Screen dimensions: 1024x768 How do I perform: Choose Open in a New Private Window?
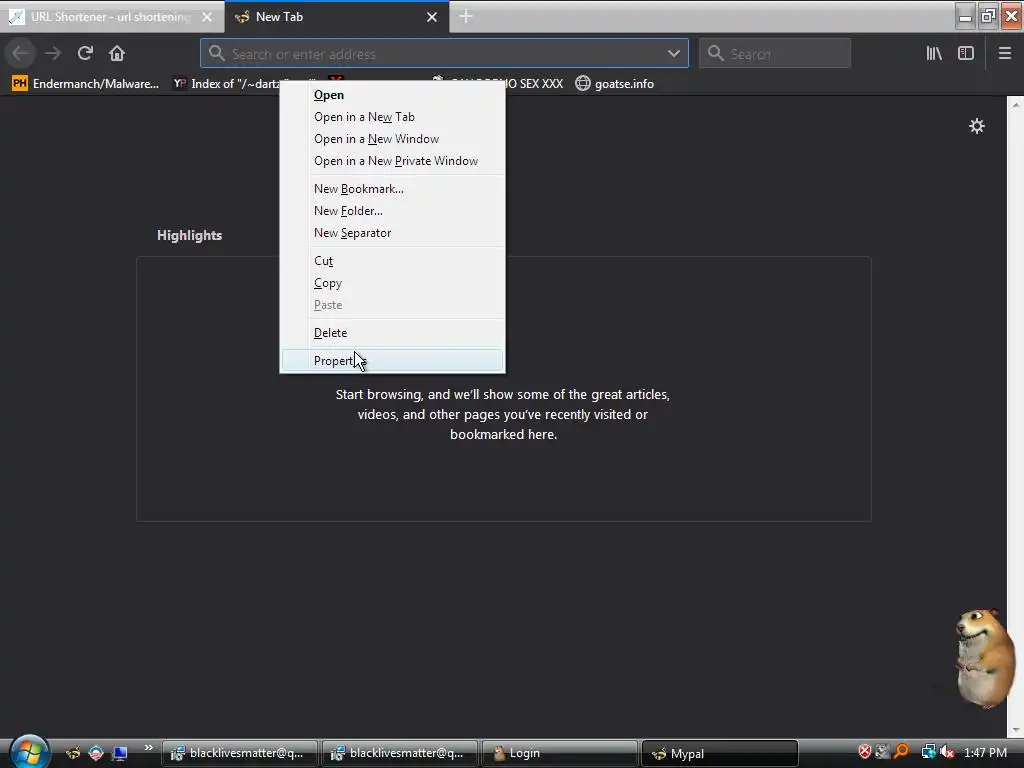coord(392,161)
